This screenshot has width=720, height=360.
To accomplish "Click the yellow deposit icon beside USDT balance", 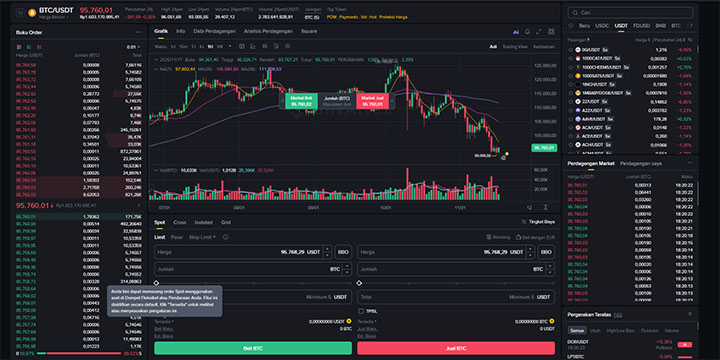I will click(x=349, y=321).
